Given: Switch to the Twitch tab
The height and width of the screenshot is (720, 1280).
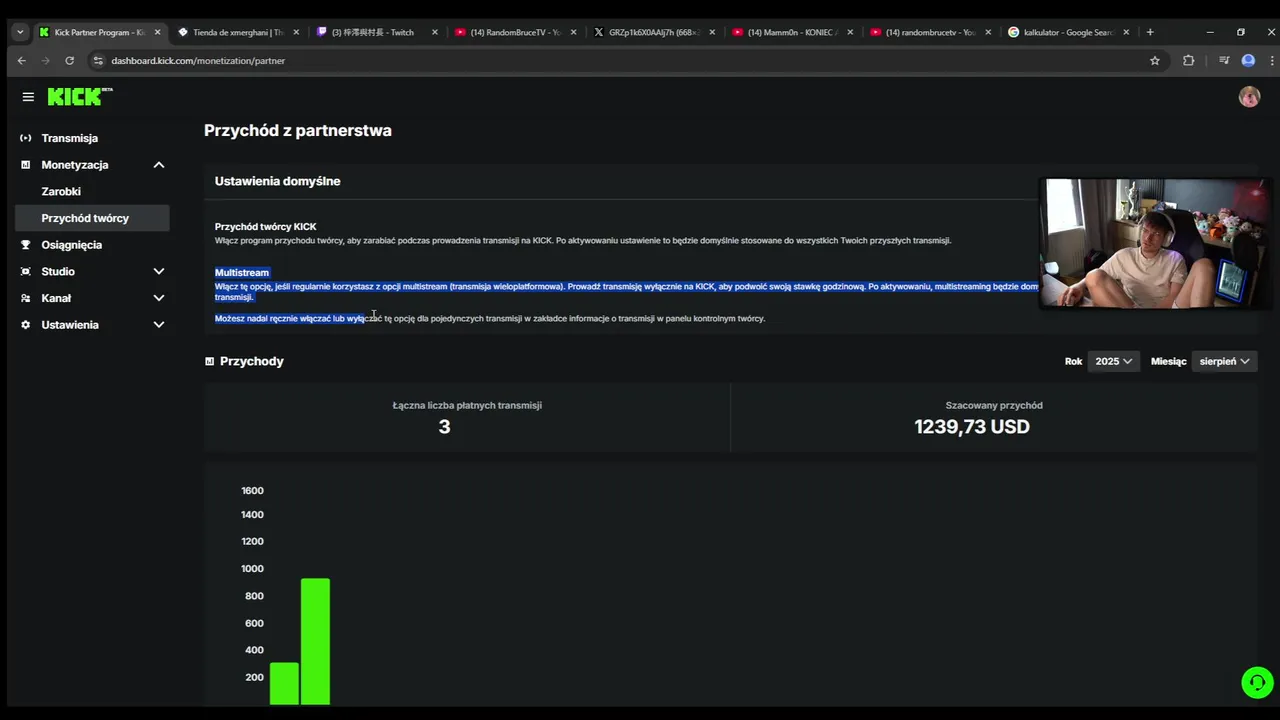Looking at the screenshot, I should (377, 32).
